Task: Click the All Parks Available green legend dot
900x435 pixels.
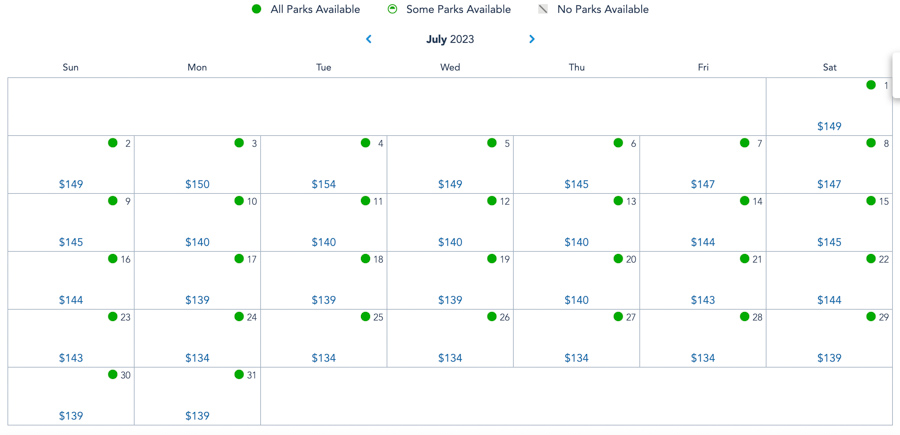Action: click(x=257, y=10)
